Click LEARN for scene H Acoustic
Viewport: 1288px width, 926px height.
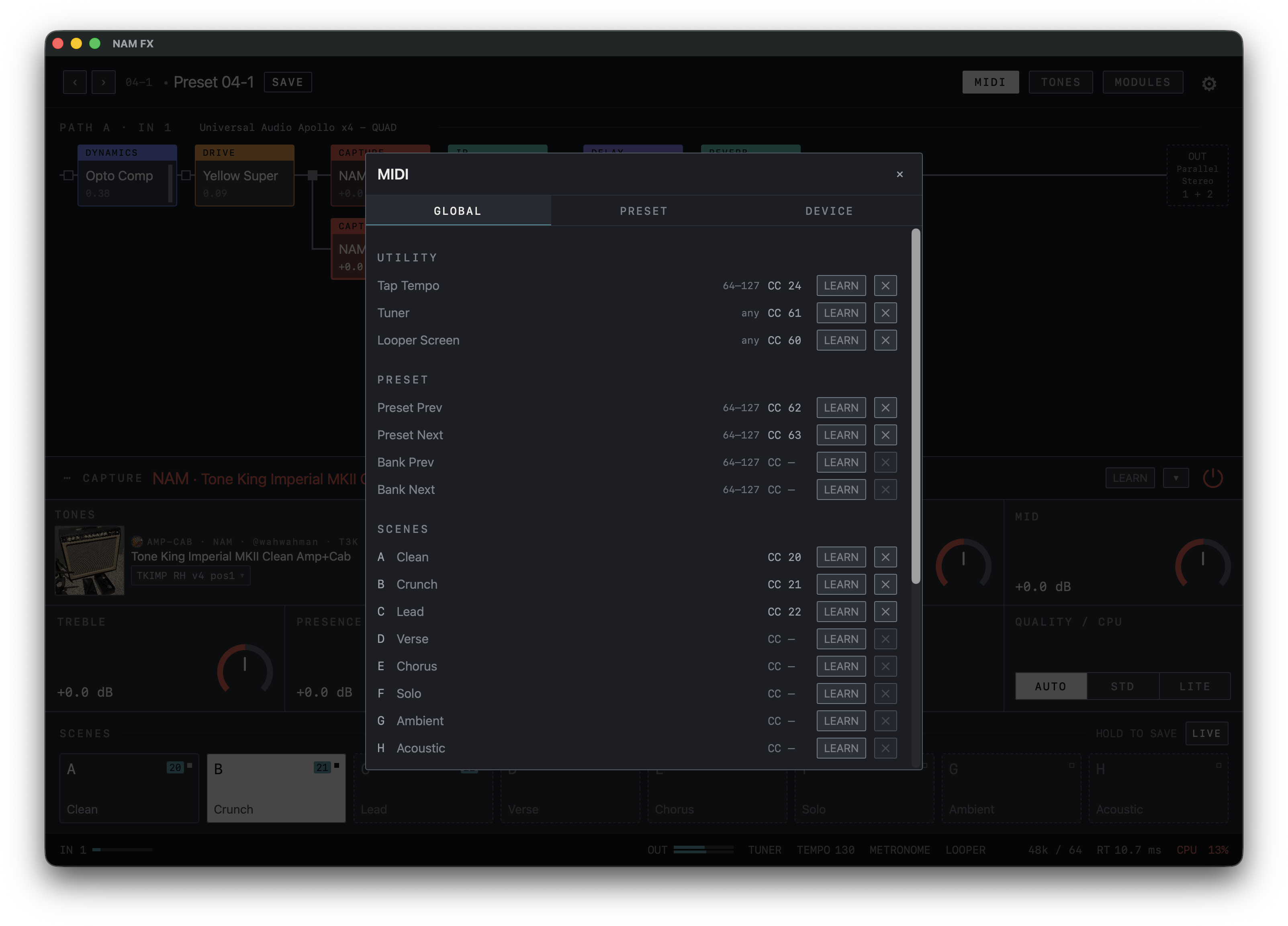click(841, 748)
